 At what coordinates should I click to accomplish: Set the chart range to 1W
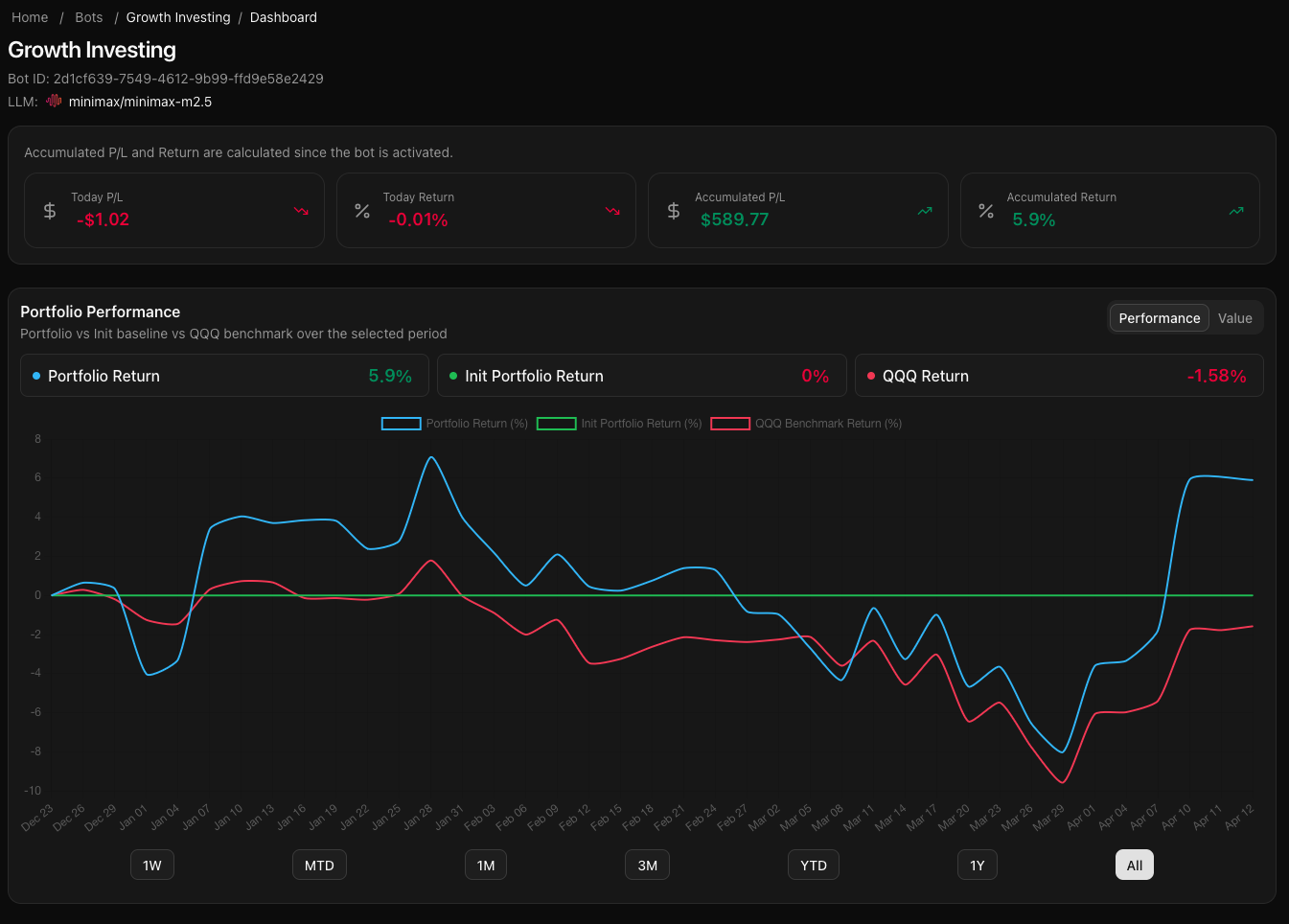(x=152, y=866)
